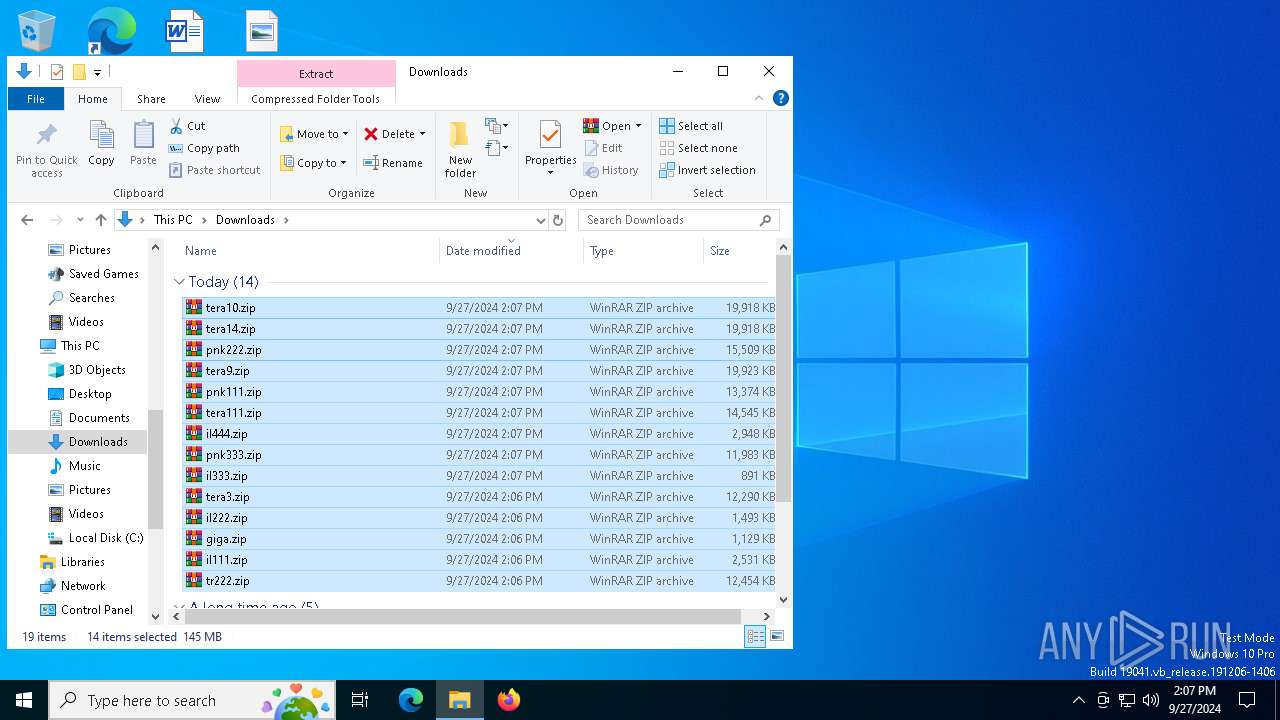Click Select all
This screenshot has height=720, width=1280.
pyautogui.click(x=691, y=126)
